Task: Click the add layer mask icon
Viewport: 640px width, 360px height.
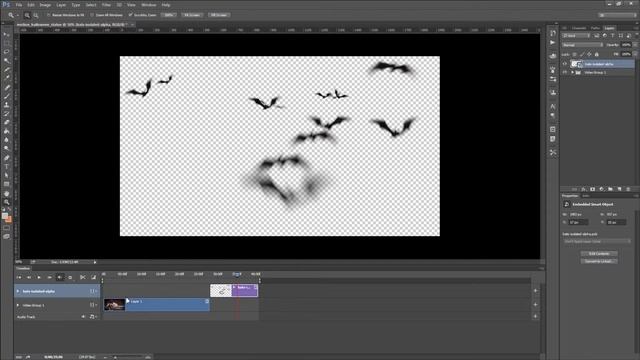Action: click(x=592, y=189)
